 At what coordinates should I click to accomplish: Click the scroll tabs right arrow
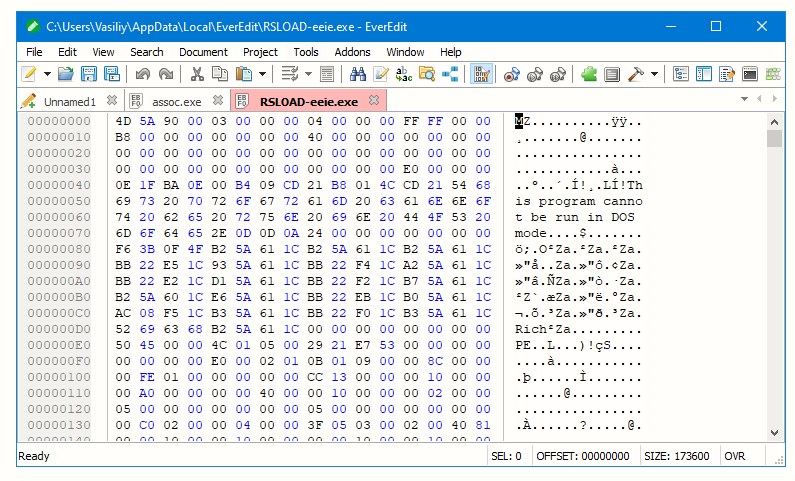coord(775,99)
